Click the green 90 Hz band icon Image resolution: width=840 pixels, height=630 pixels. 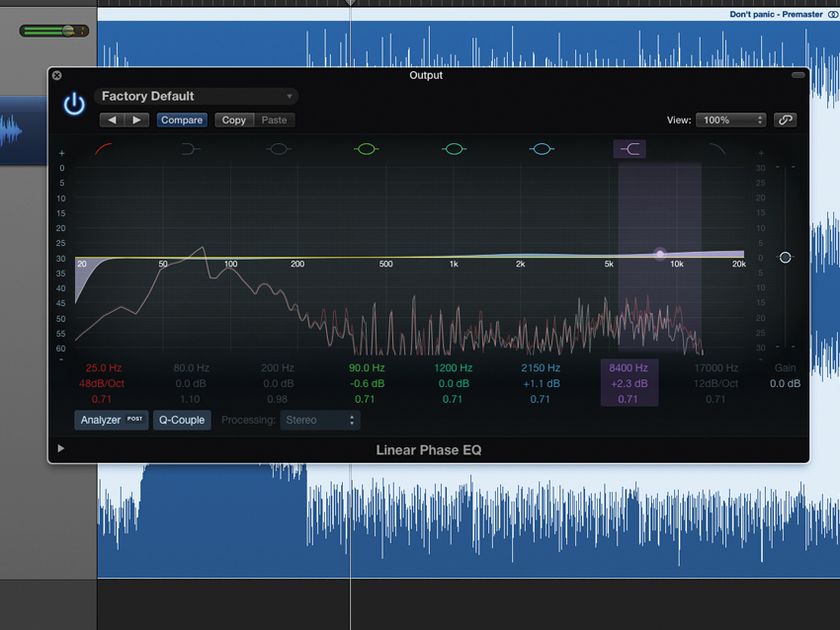pos(366,149)
